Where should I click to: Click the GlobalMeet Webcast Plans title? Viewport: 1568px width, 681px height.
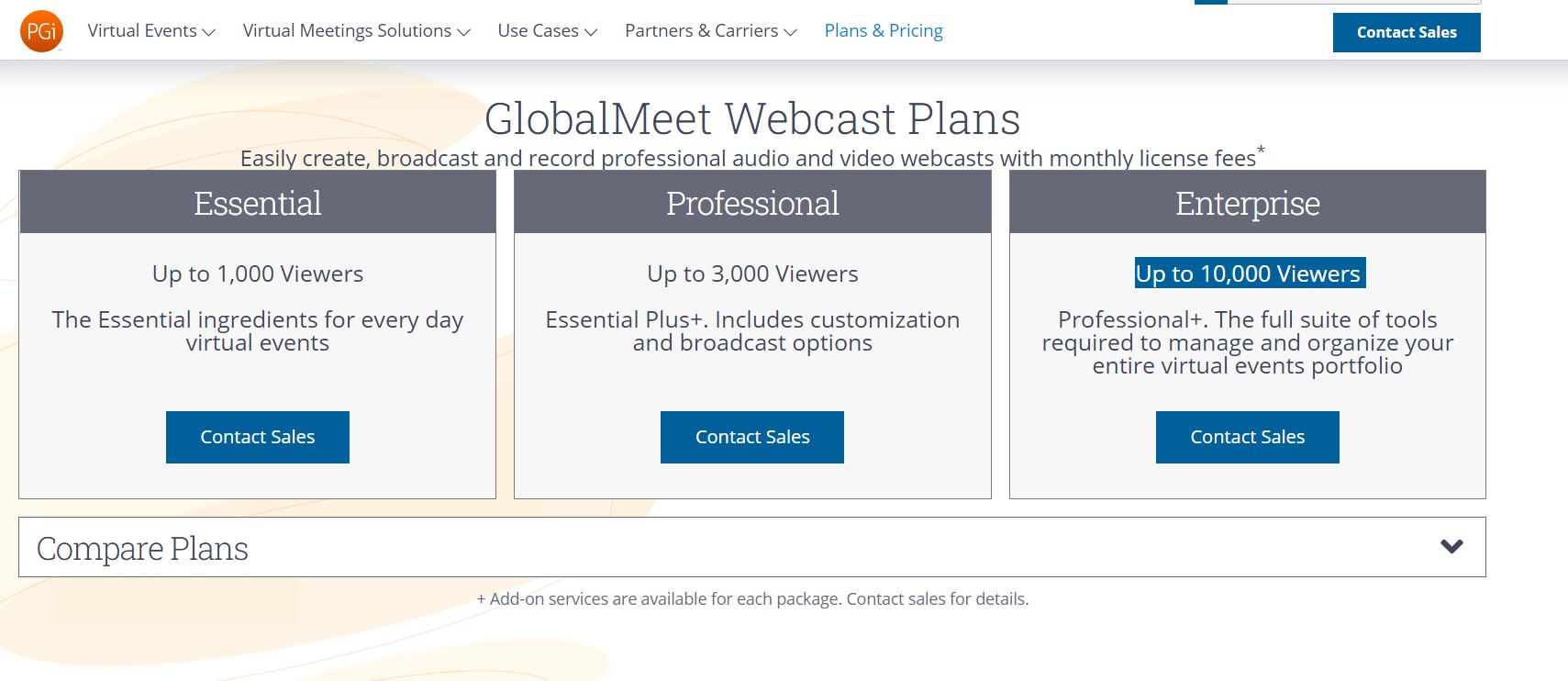pyautogui.click(x=752, y=118)
